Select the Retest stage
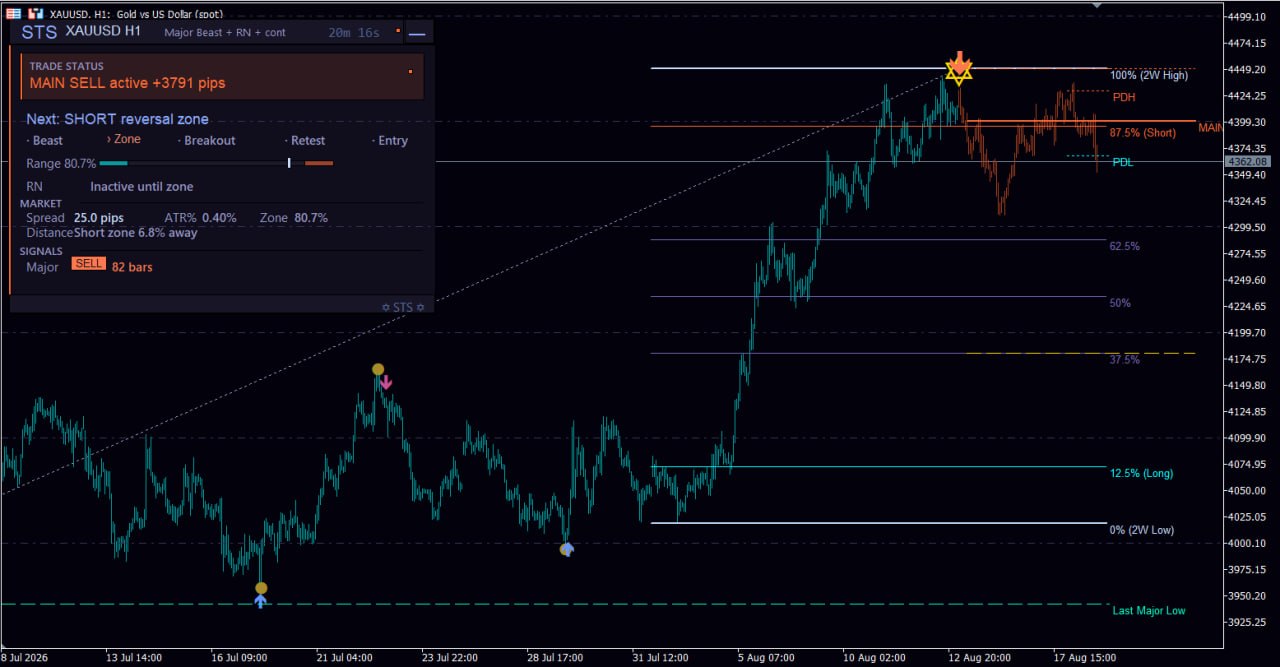 305,141
